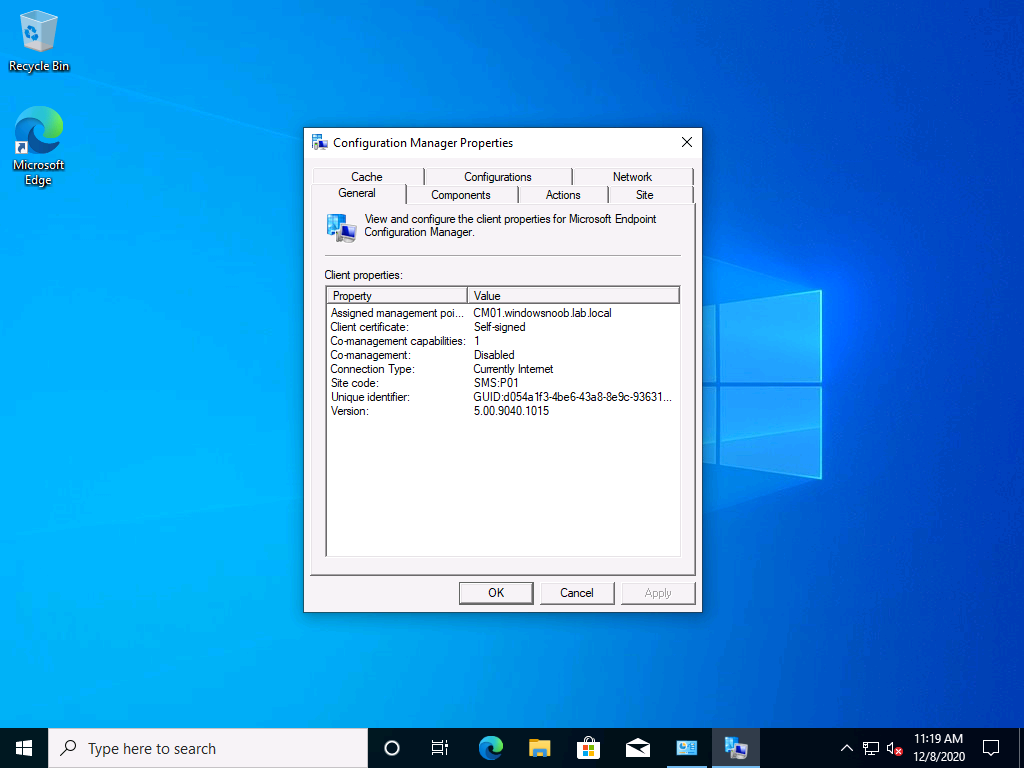Open Task View on the taskbar
Image resolution: width=1024 pixels, height=768 pixels.
tap(440, 748)
